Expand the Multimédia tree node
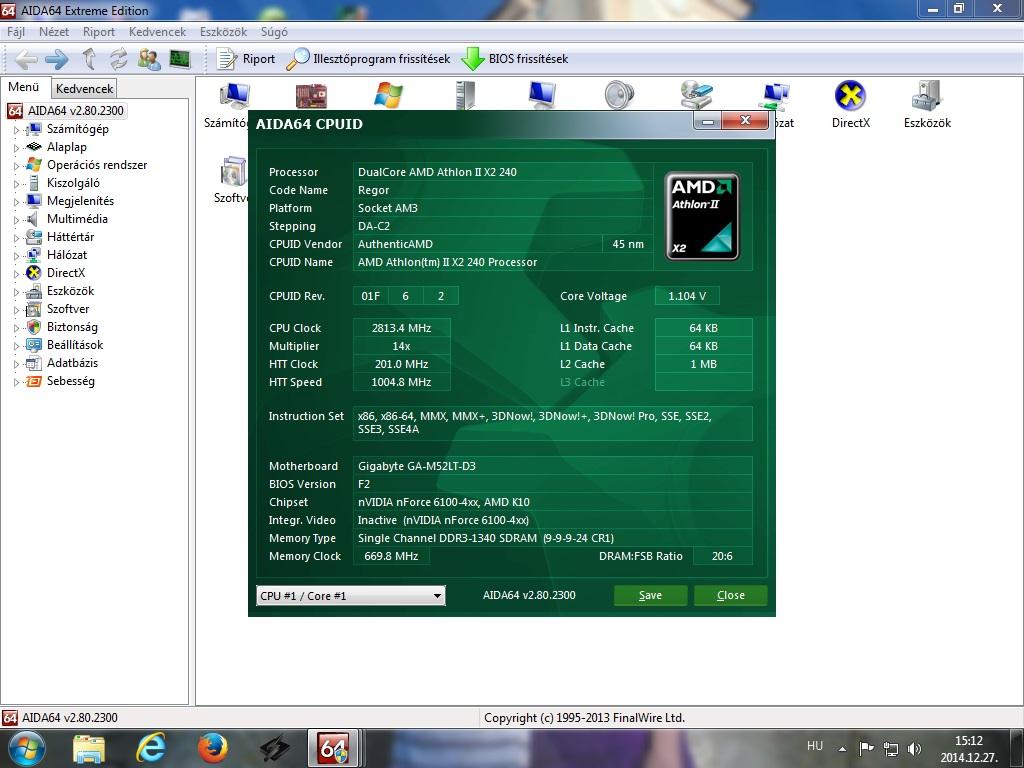This screenshot has height=768, width=1024. [16, 219]
